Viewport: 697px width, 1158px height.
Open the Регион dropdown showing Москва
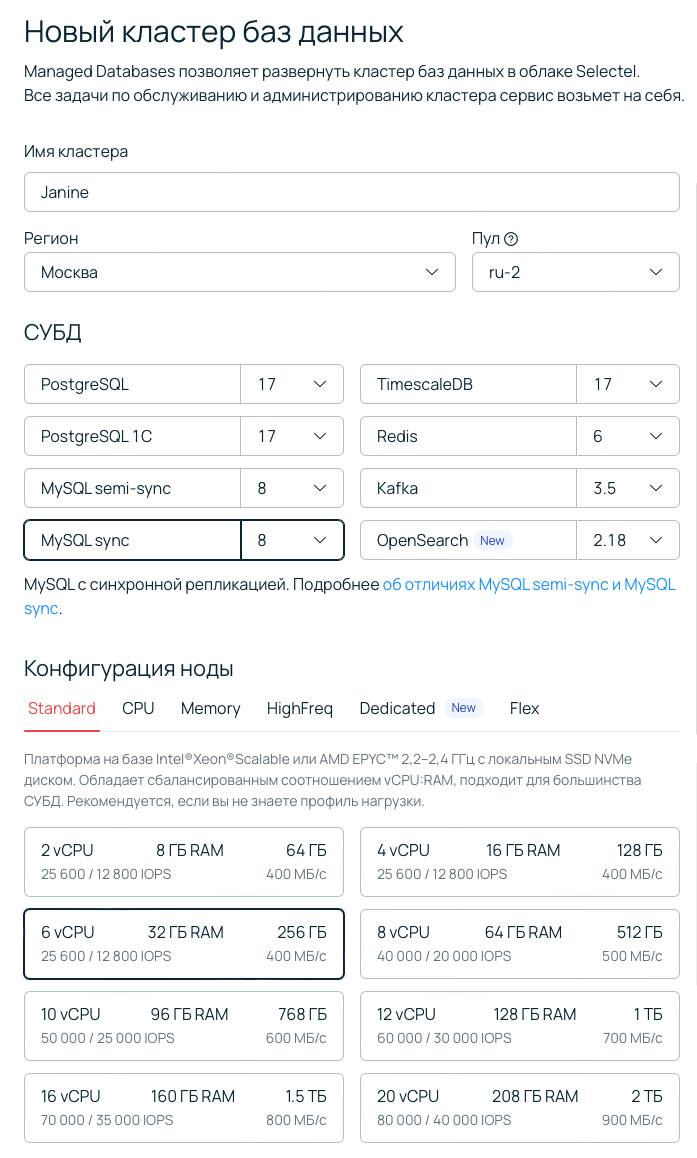pyautogui.click(x=240, y=272)
